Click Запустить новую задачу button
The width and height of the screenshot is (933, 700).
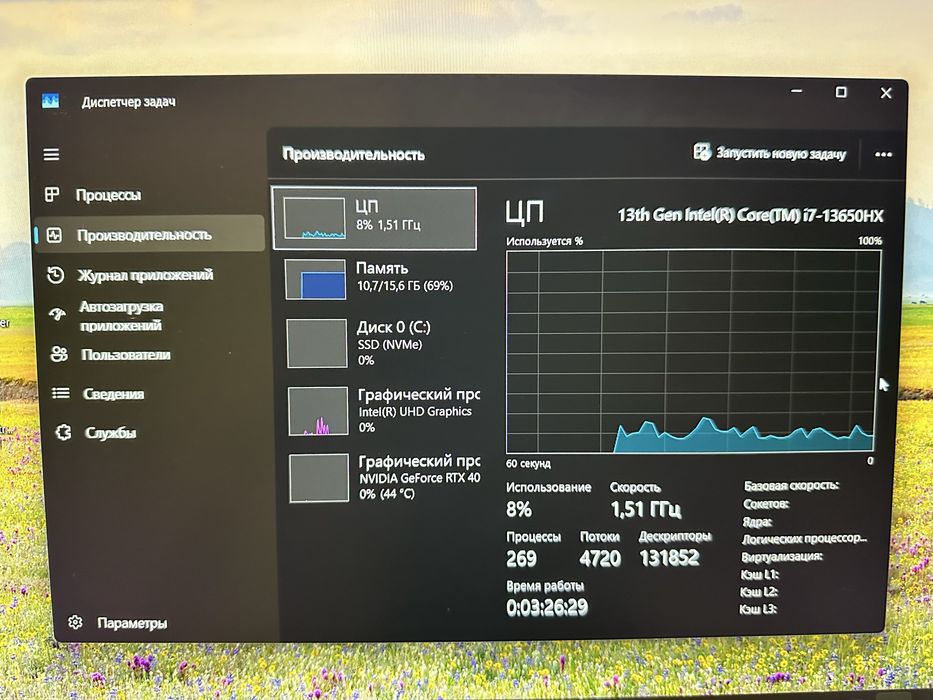[x=769, y=153]
